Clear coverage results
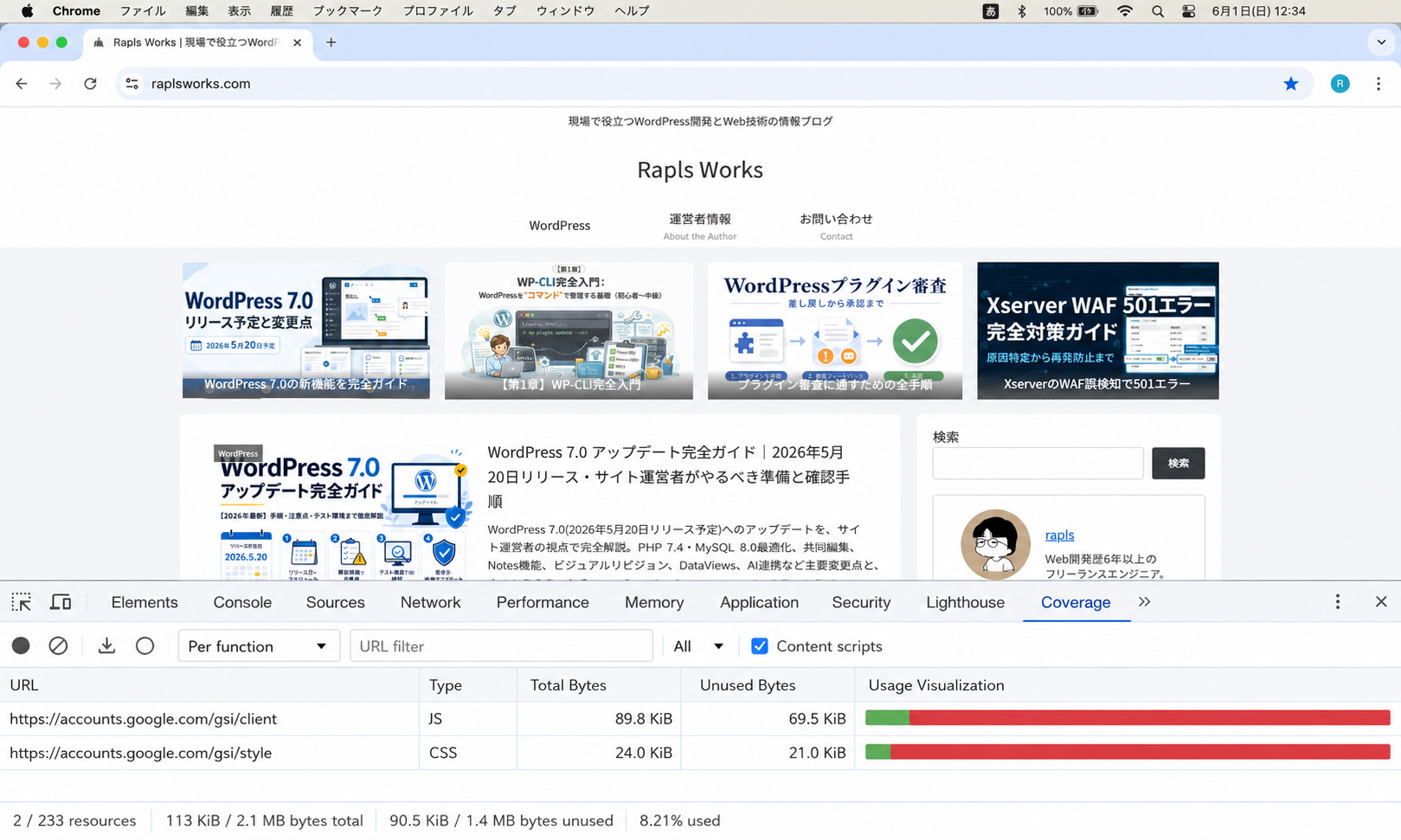 (x=58, y=646)
